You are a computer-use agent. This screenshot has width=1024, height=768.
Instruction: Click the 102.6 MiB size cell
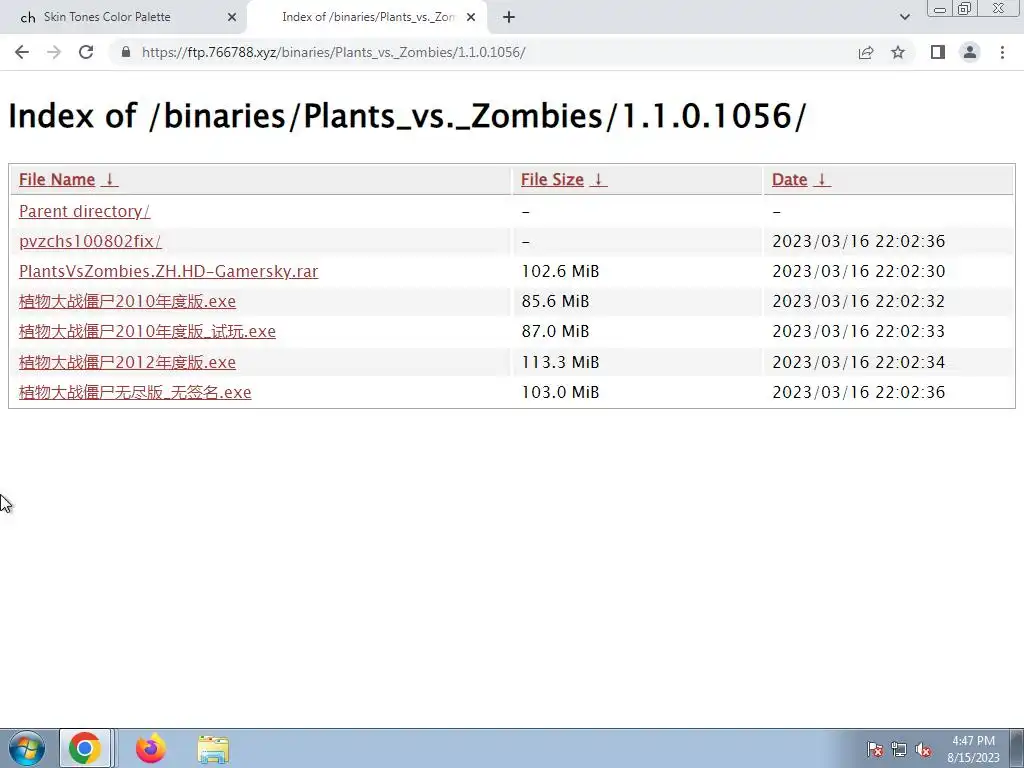(x=560, y=271)
